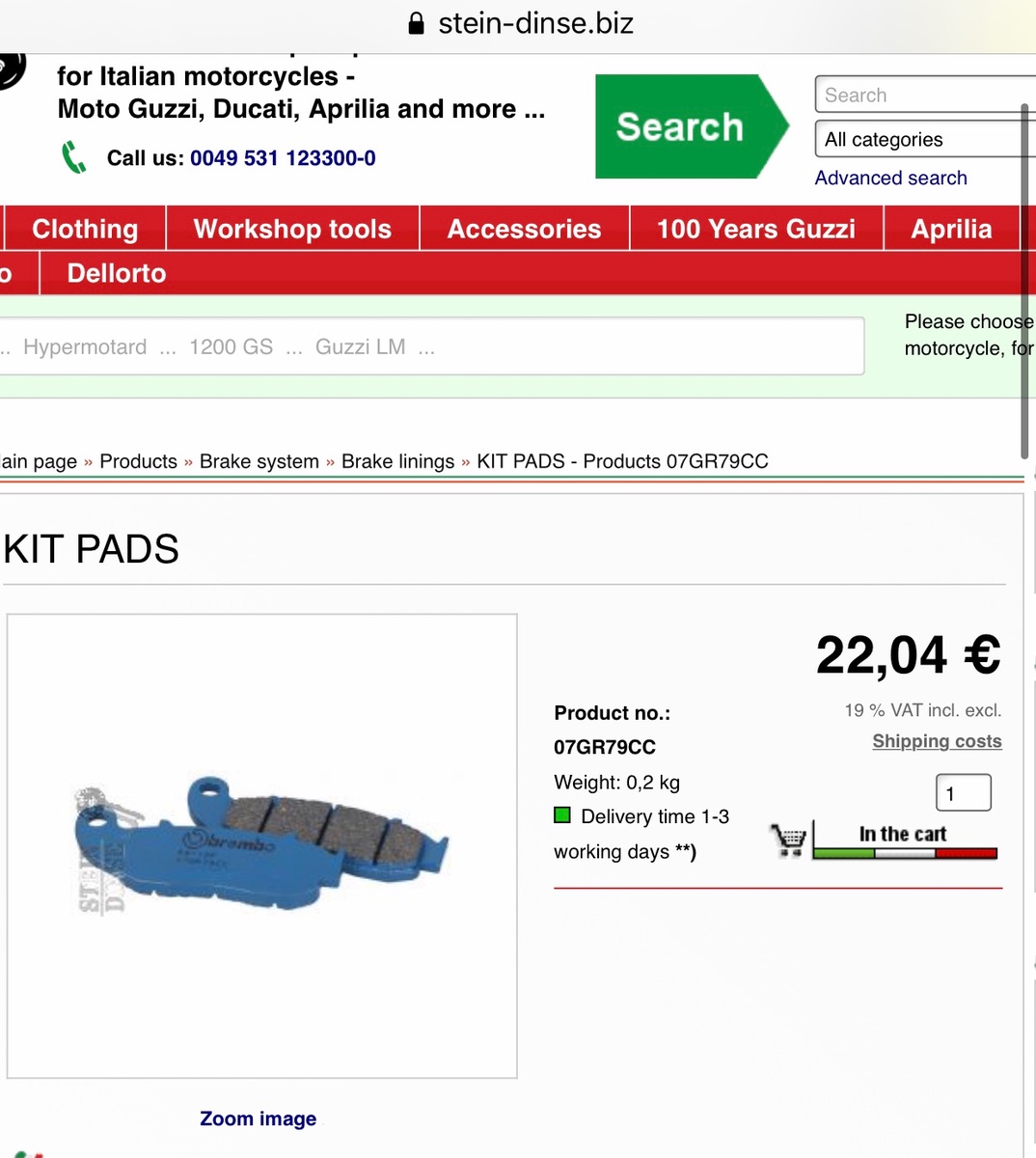Click the green phone icon beside Call us
The image size is (1036, 1158).
73,157
